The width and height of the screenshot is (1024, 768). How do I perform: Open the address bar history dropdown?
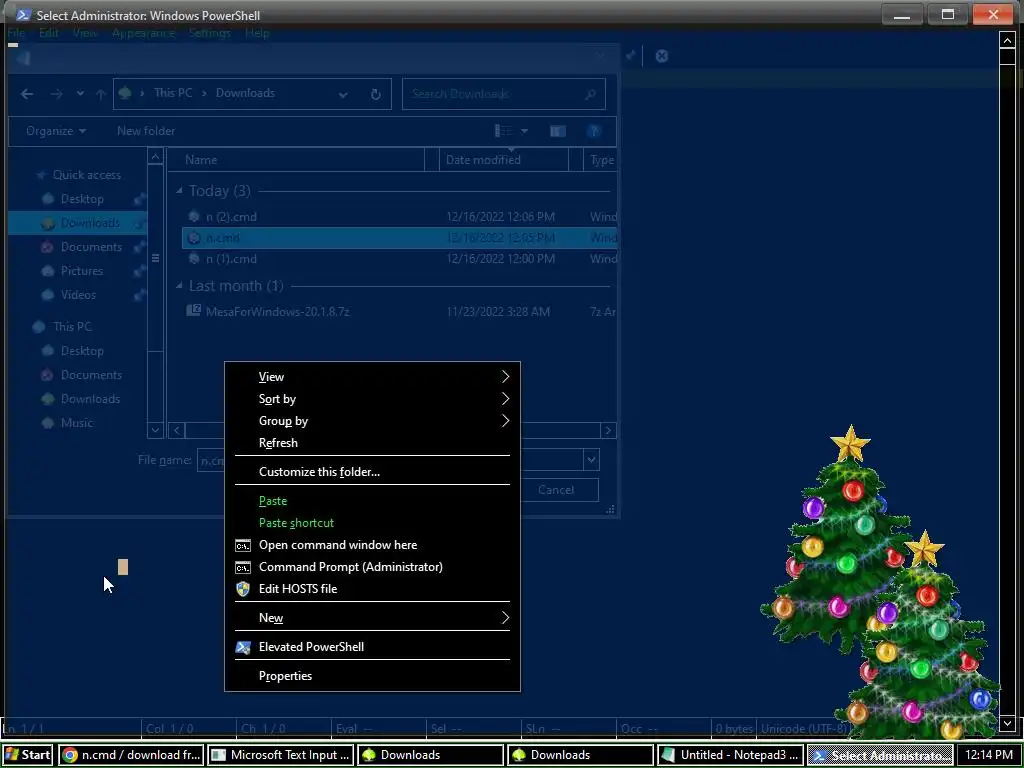click(x=343, y=94)
